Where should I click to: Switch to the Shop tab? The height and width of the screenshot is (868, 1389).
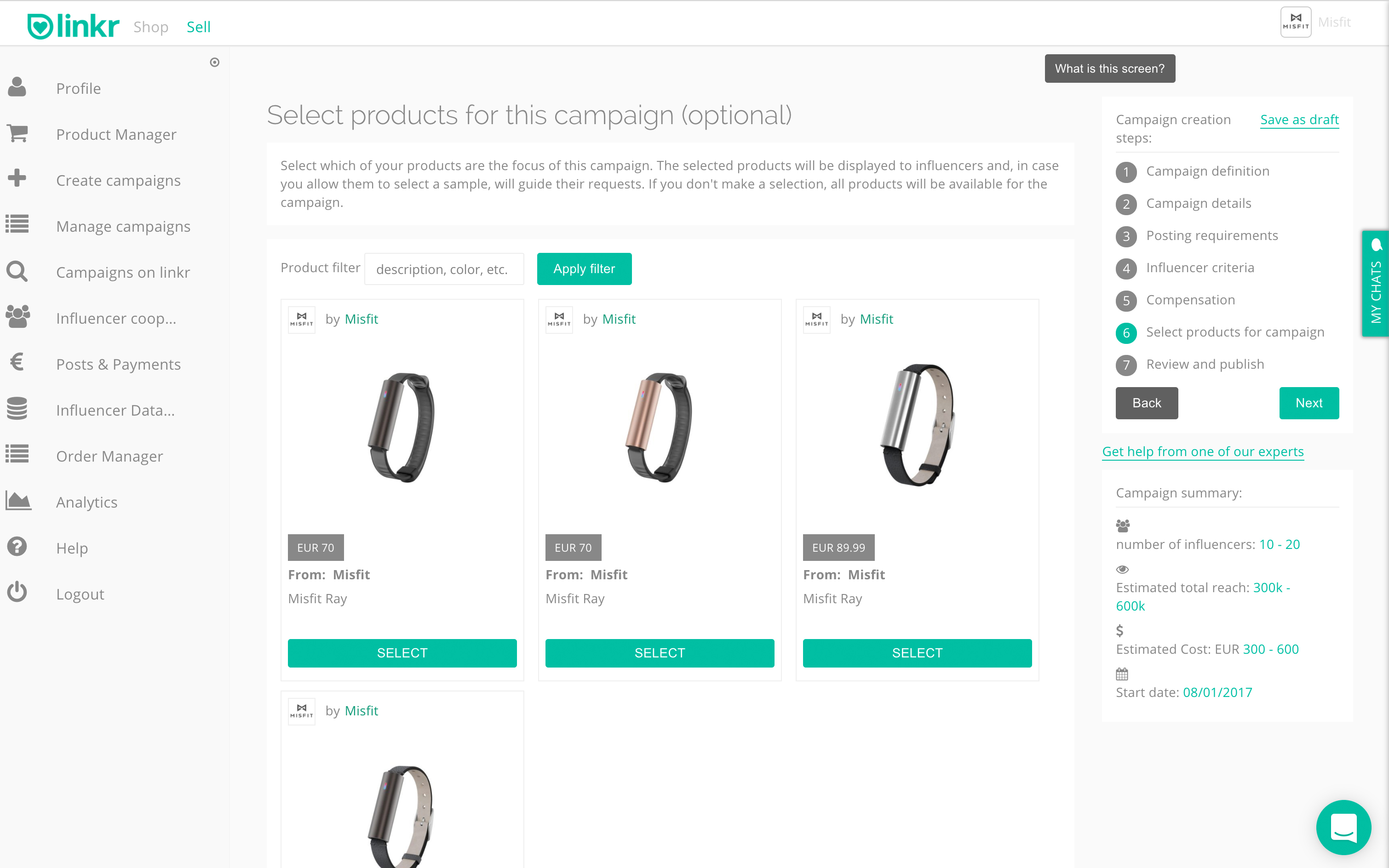pos(151,26)
